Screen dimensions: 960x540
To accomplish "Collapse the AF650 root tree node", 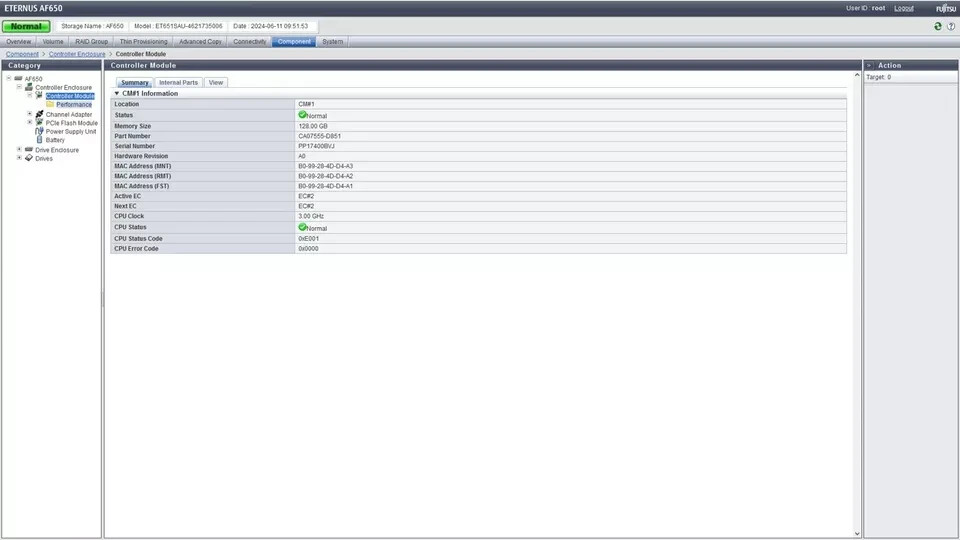I will (x=8, y=78).
